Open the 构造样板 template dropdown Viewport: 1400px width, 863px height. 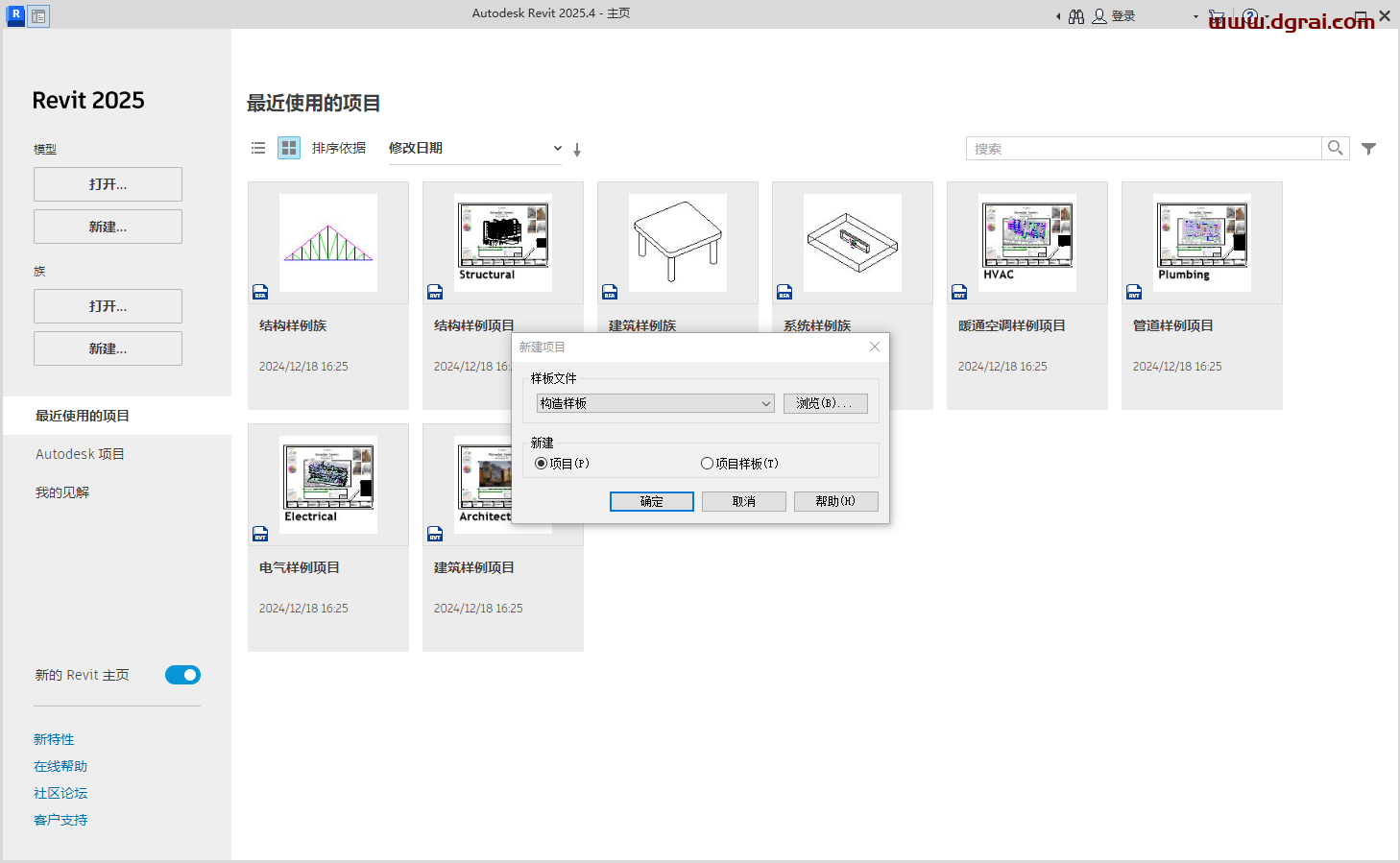coord(656,403)
